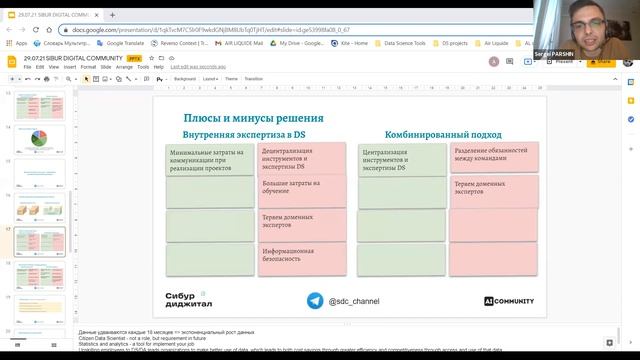The image size is (640, 360).
Task: Click slide title 'Плюсы и минусы решения'
Action: pos(253,118)
